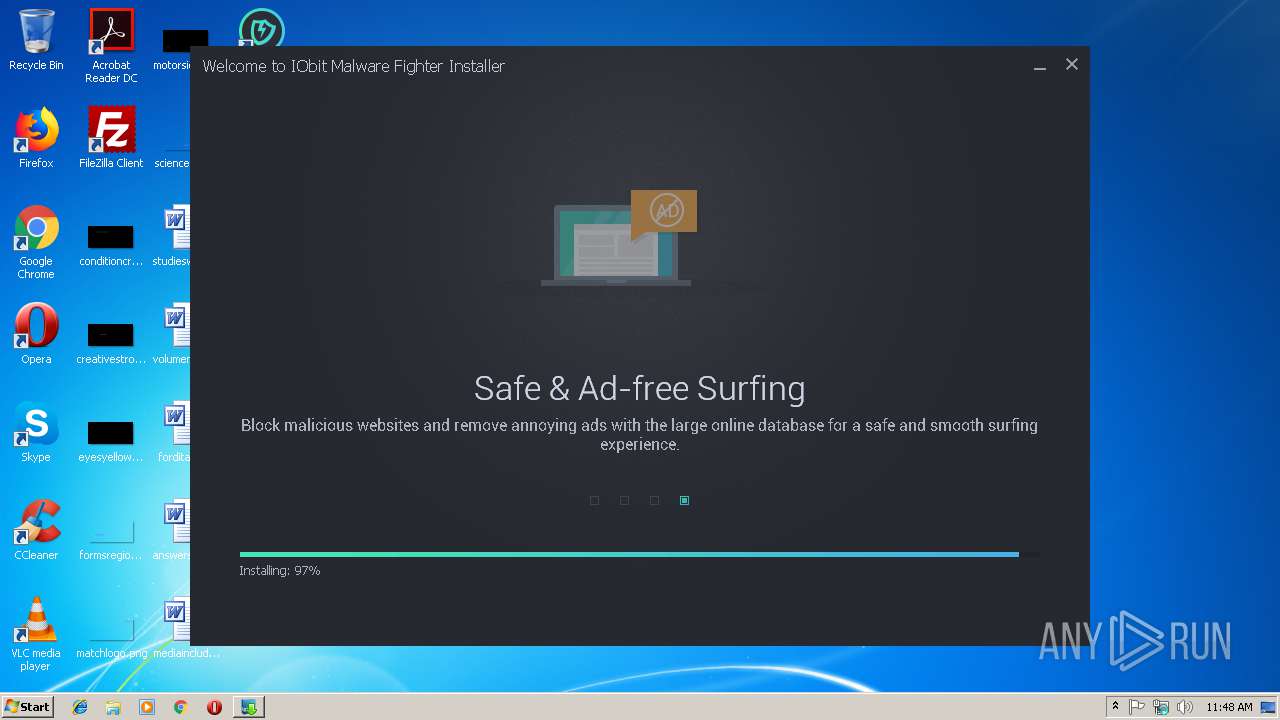
Task: Open network tray icon
Action: tap(1161, 707)
